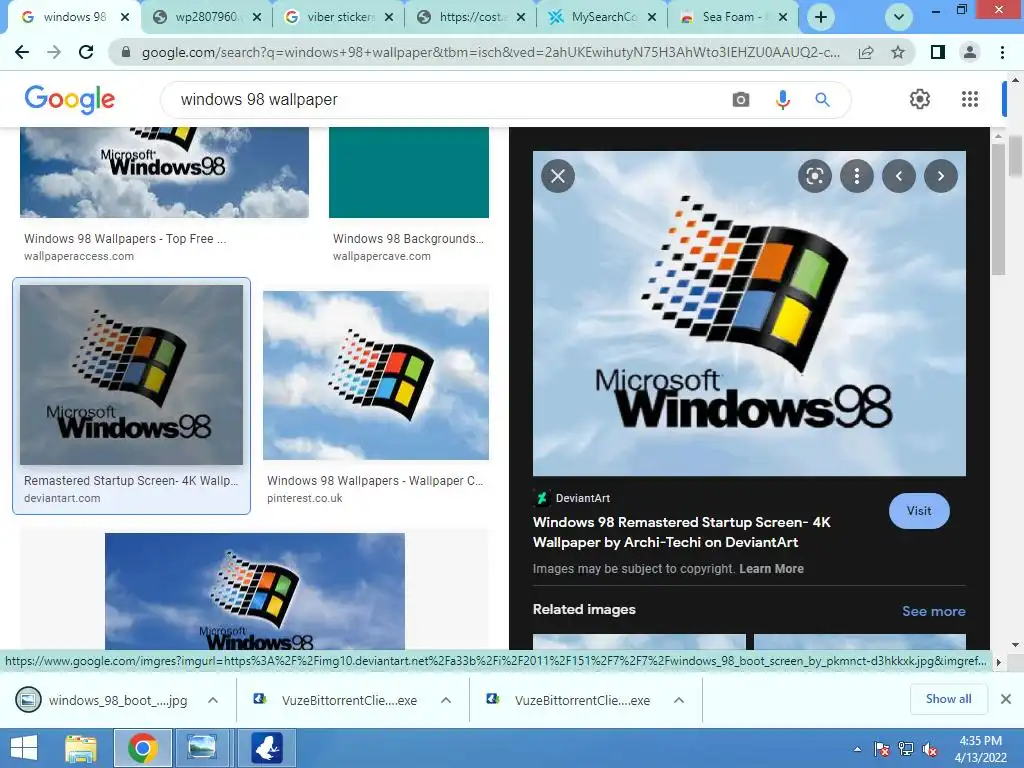Screen dimensions: 1024x768
Task: Click the address bar URL
Action: [490, 52]
